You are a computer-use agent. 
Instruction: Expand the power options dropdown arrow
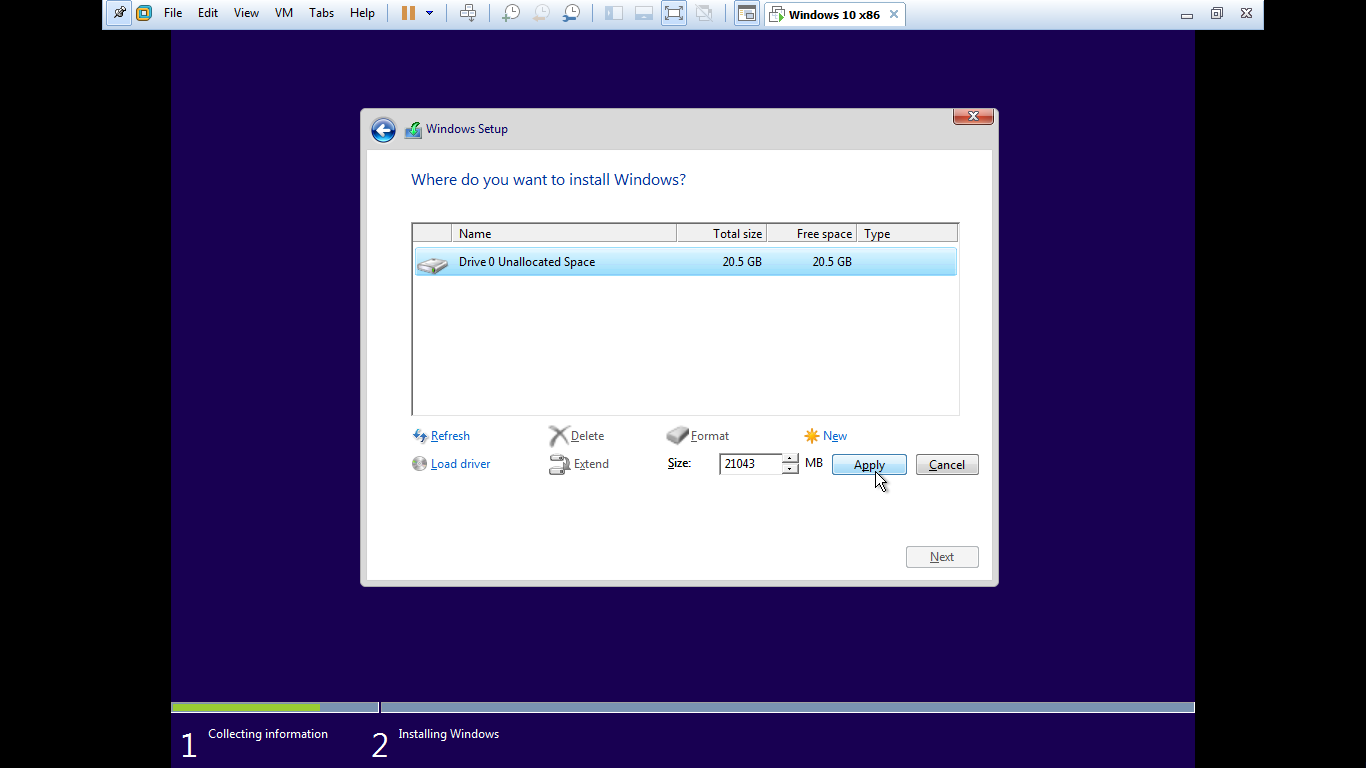coord(430,13)
